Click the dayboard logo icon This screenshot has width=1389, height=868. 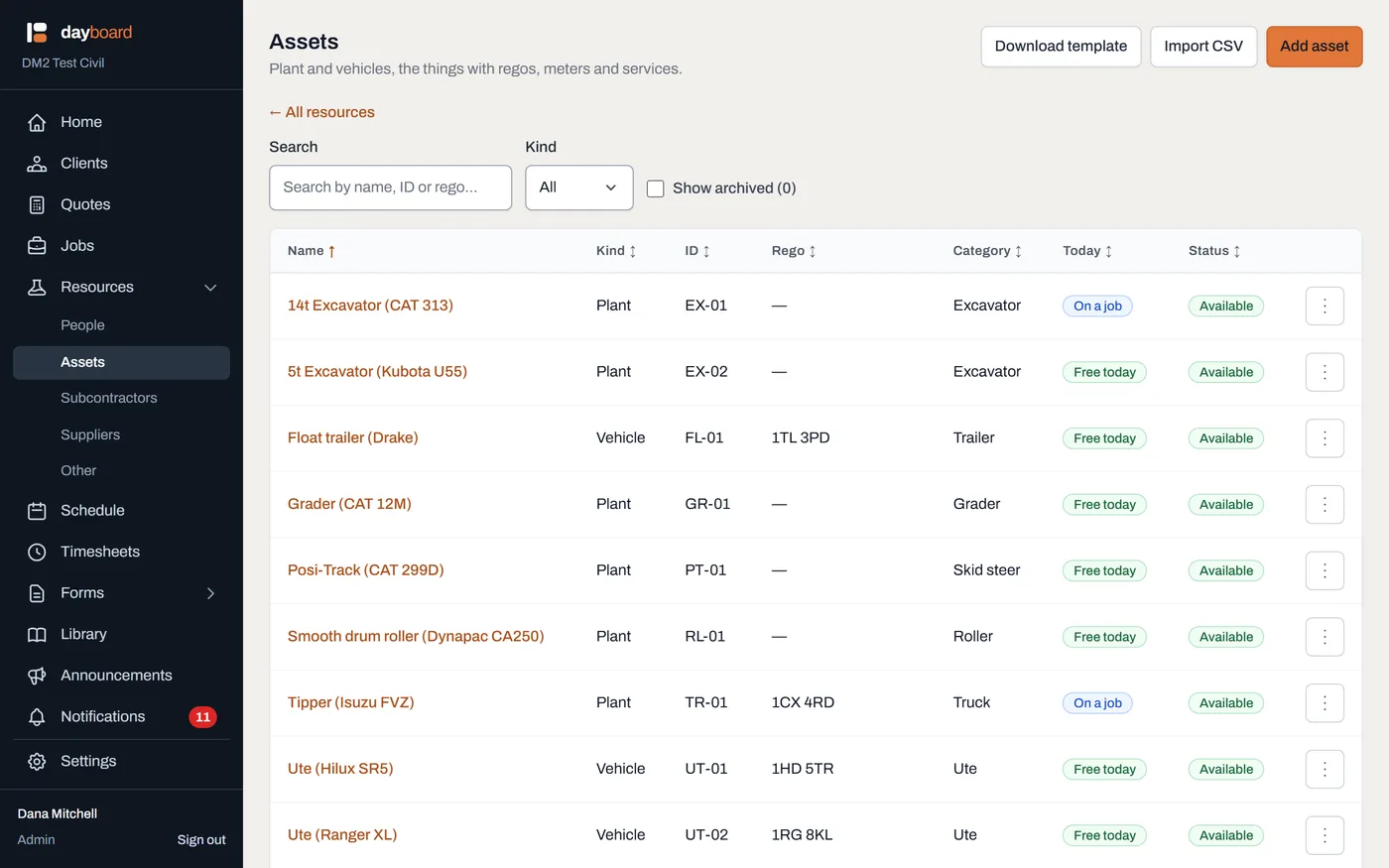pyautogui.click(x=37, y=33)
